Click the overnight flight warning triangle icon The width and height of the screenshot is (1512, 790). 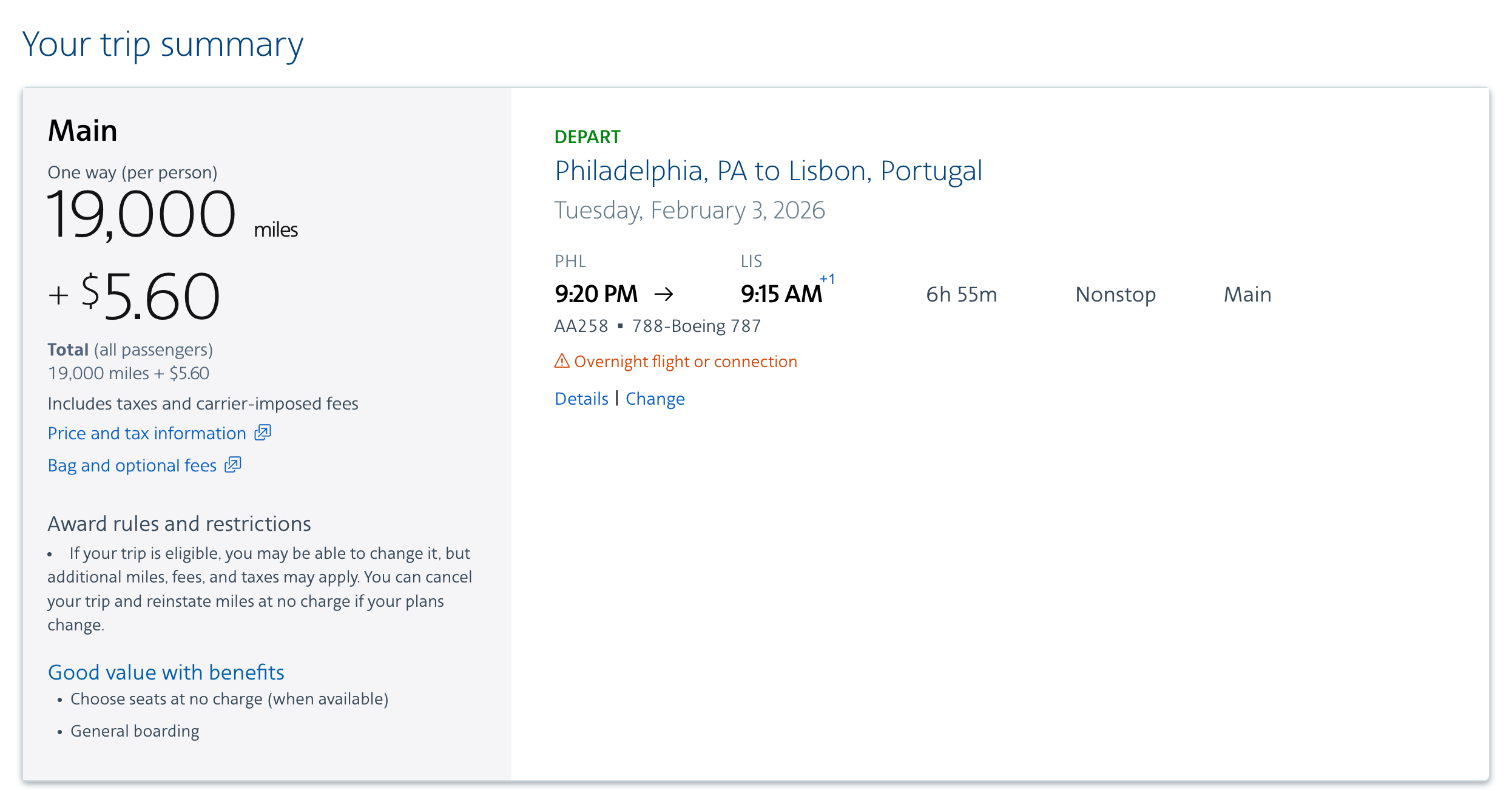(562, 361)
